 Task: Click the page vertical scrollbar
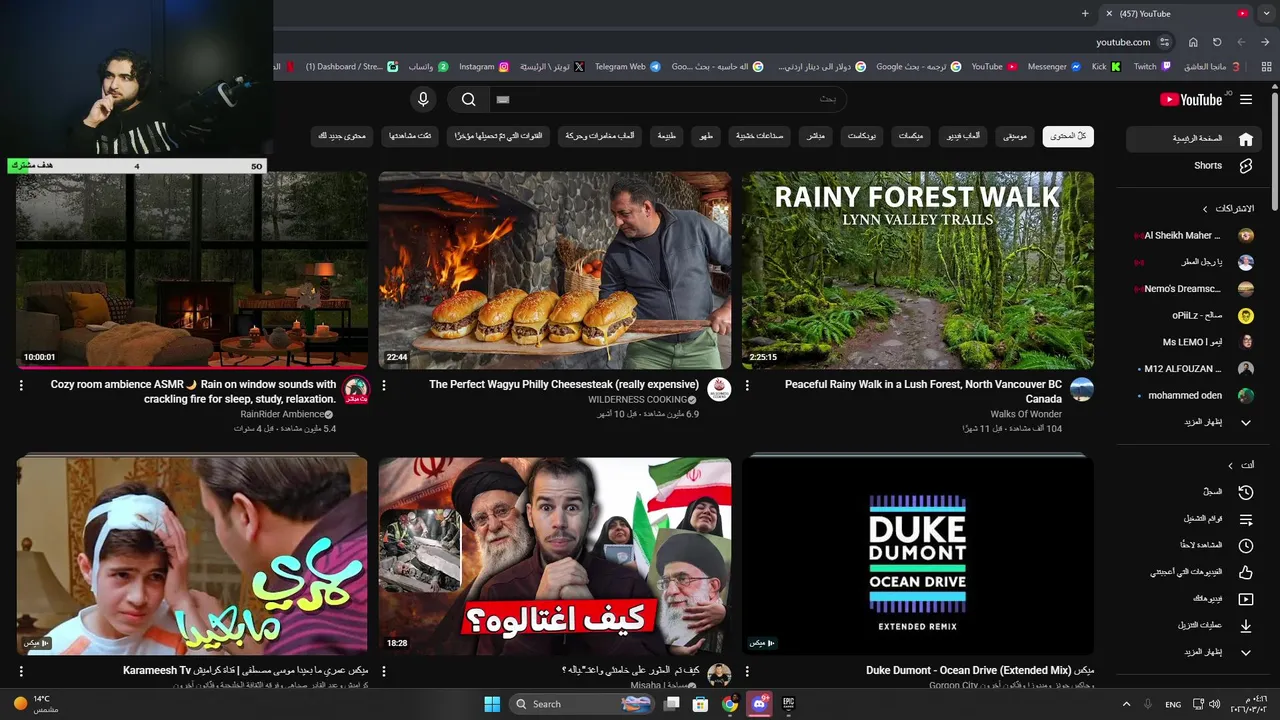click(x=1274, y=150)
